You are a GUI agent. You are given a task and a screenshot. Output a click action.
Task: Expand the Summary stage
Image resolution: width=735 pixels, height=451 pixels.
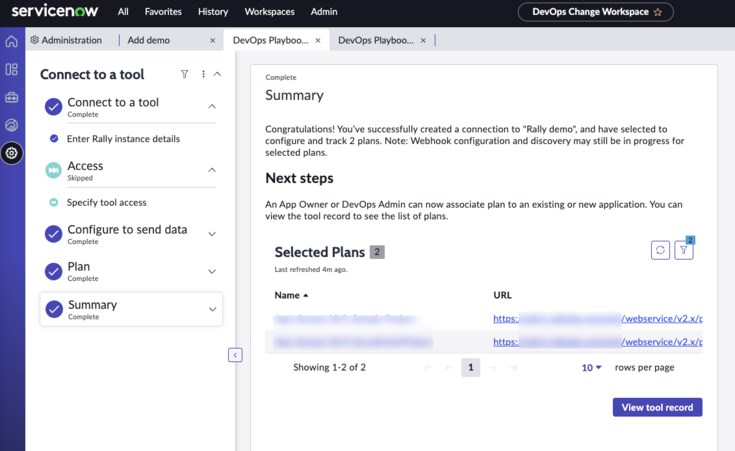pos(212,309)
